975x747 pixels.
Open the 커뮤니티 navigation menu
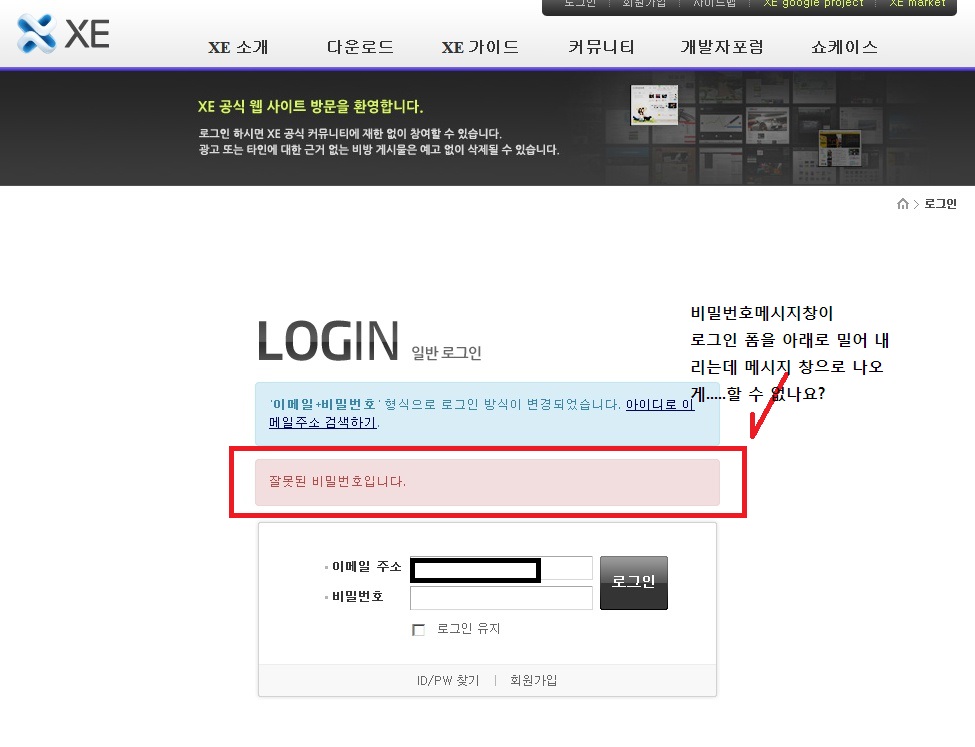click(601, 46)
